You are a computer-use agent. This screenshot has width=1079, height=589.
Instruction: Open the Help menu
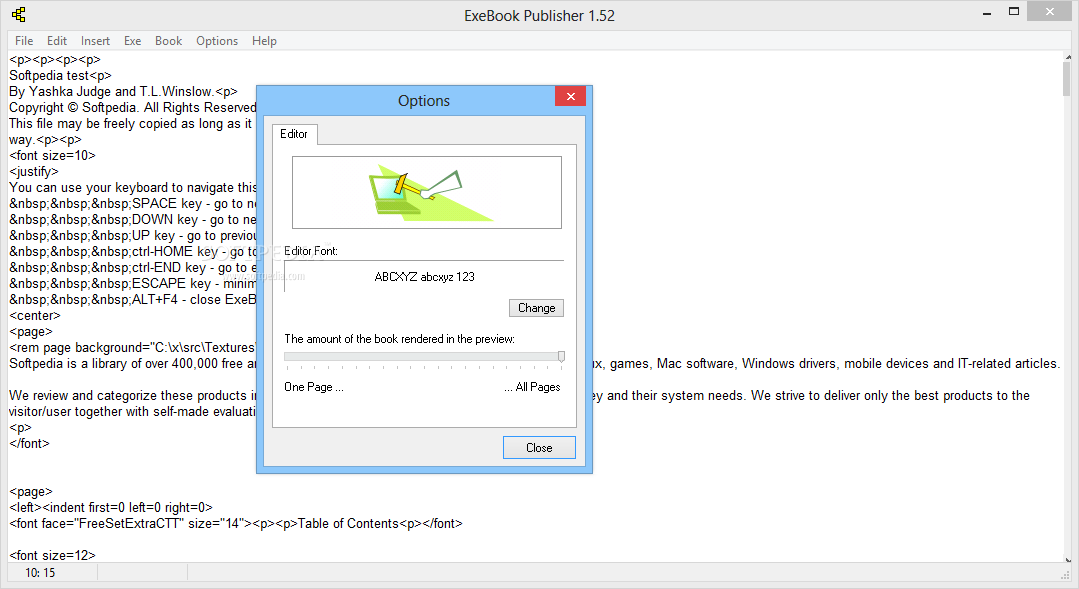(x=264, y=41)
